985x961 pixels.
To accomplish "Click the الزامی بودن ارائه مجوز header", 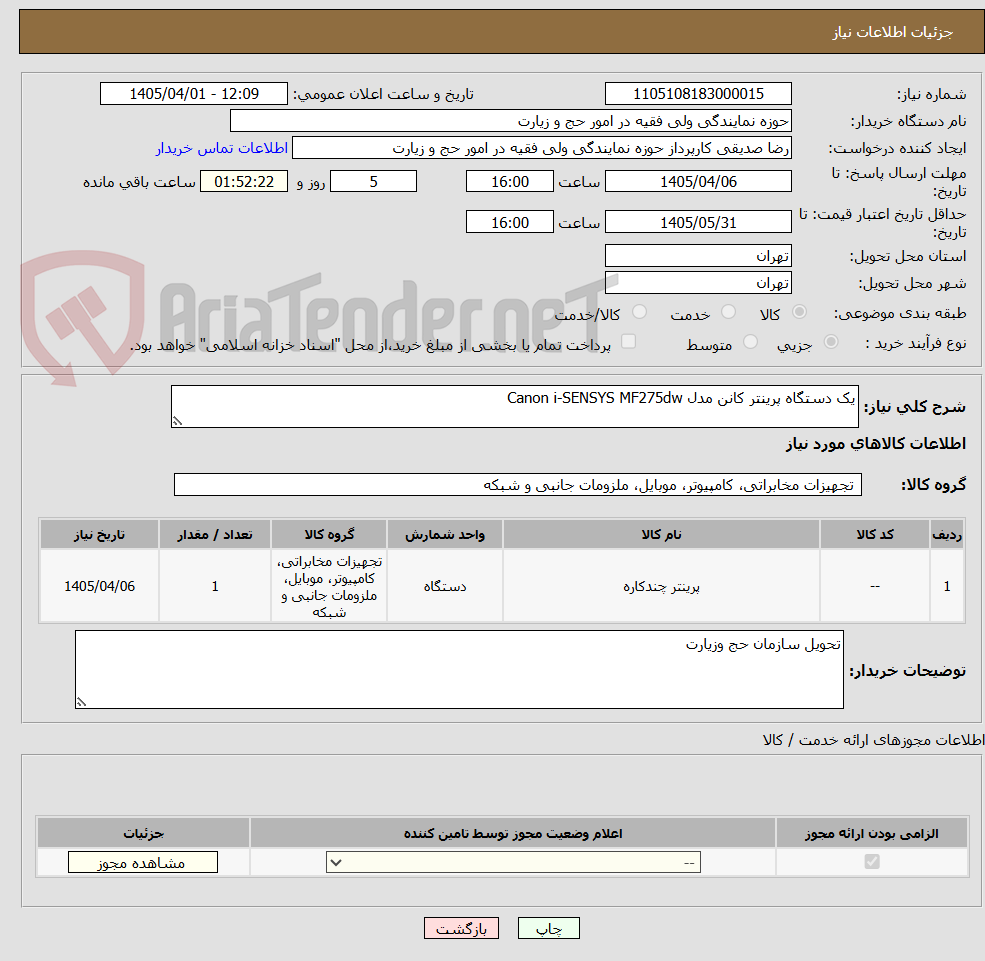I will (x=872, y=833).
